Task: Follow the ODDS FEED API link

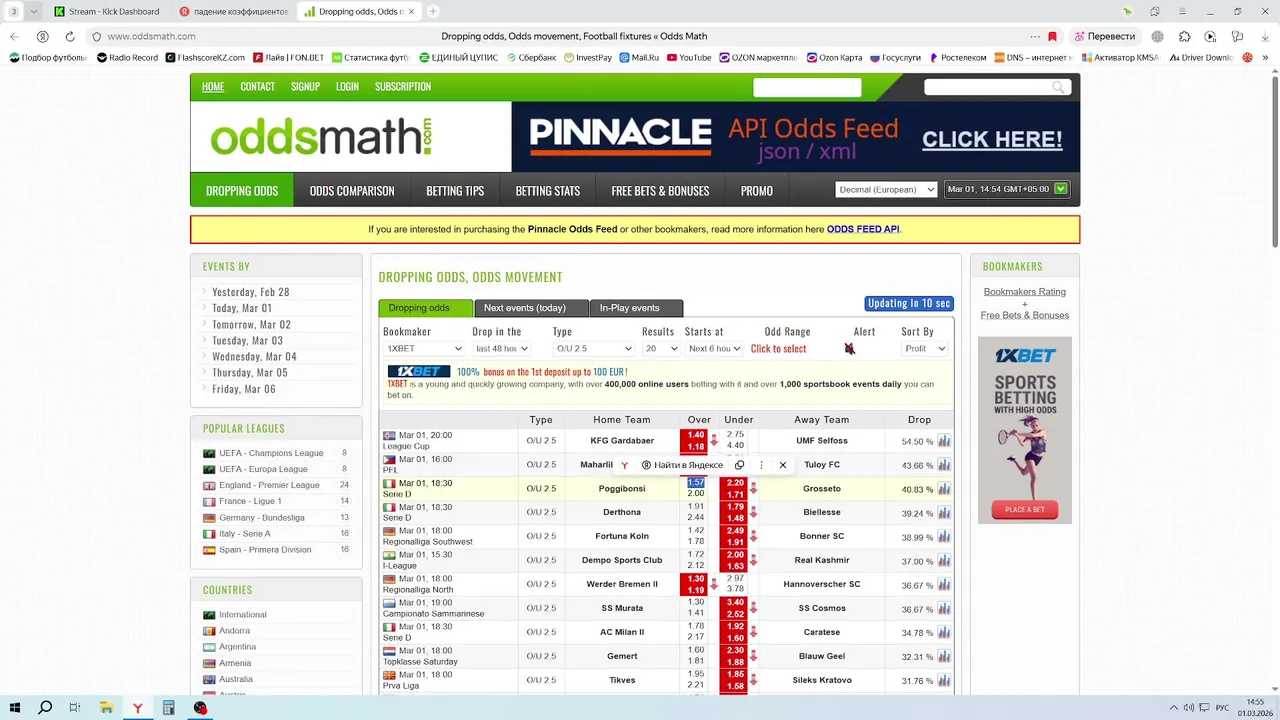Action: click(863, 230)
